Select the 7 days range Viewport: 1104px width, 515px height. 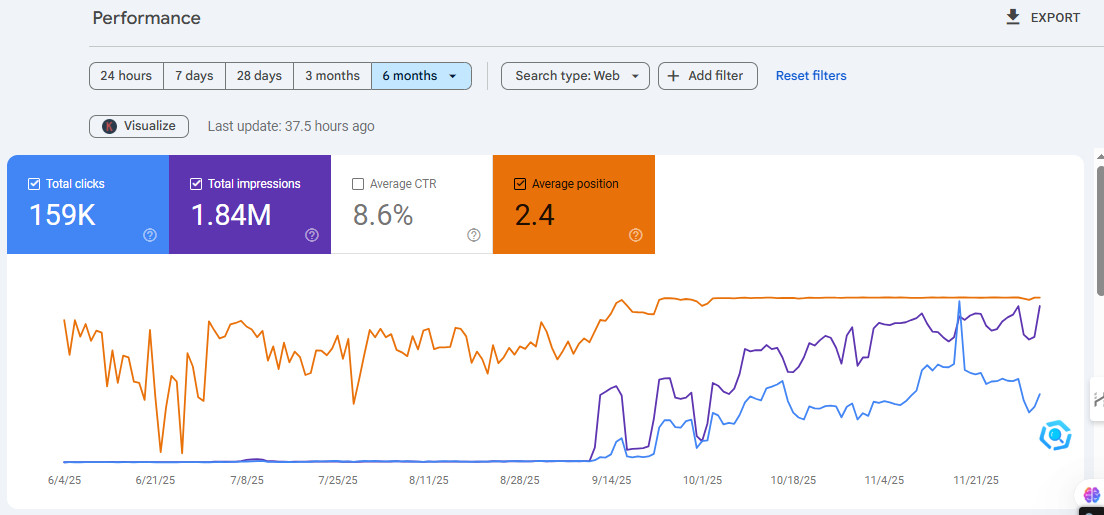(194, 76)
